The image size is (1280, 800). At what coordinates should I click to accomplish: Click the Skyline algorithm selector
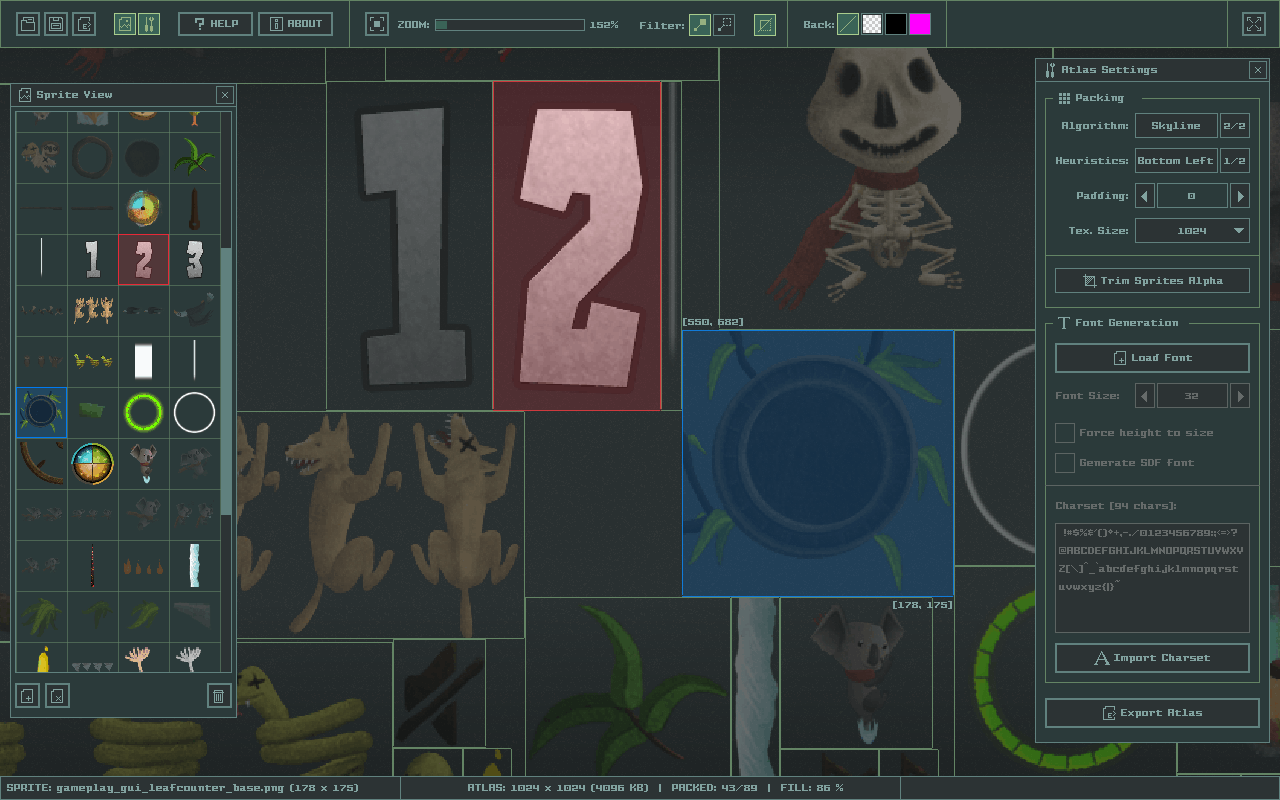click(x=1176, y=126)
